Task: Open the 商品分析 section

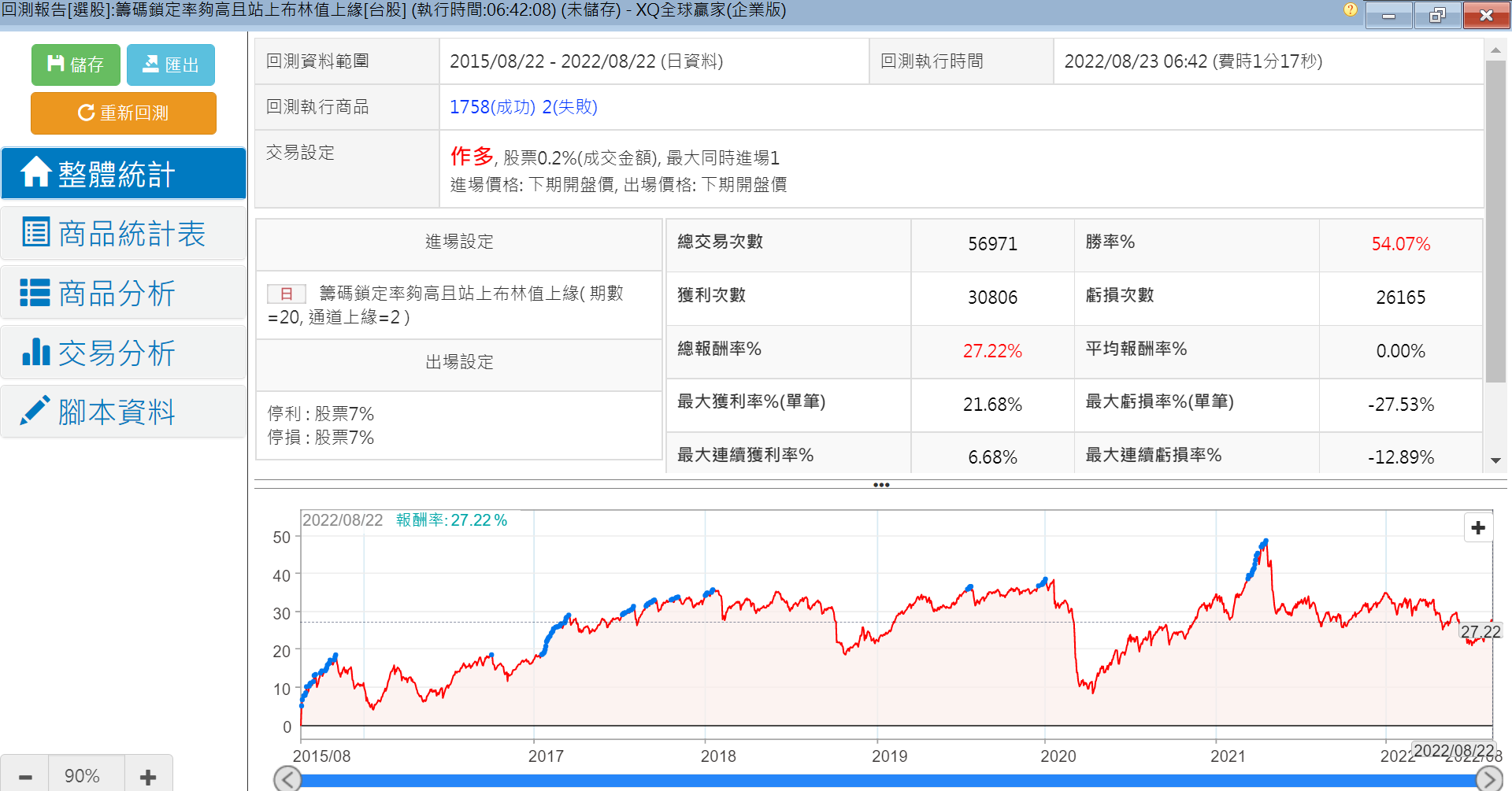Action: (124, 294)
